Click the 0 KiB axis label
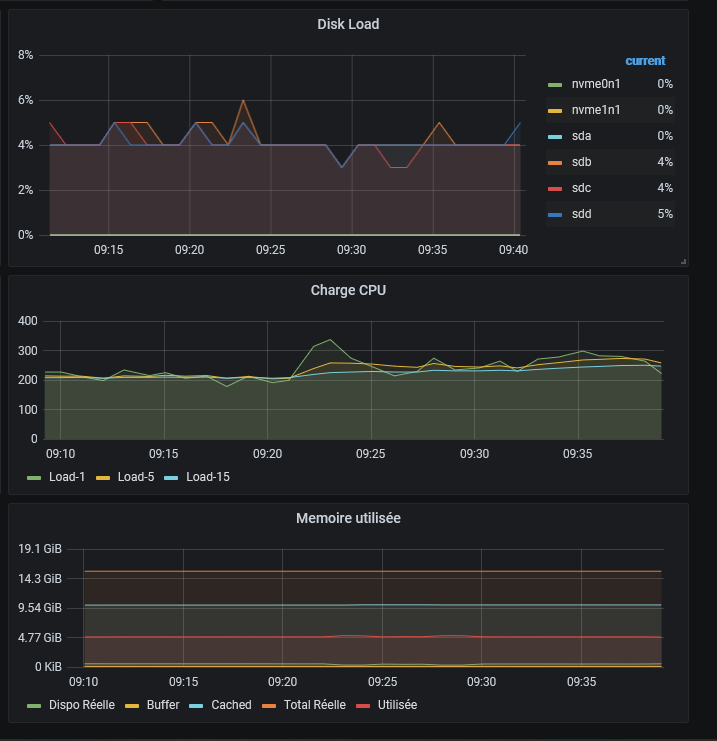This screenshot has width=717, height=741. pyautogui.click(x=48, y=667)
